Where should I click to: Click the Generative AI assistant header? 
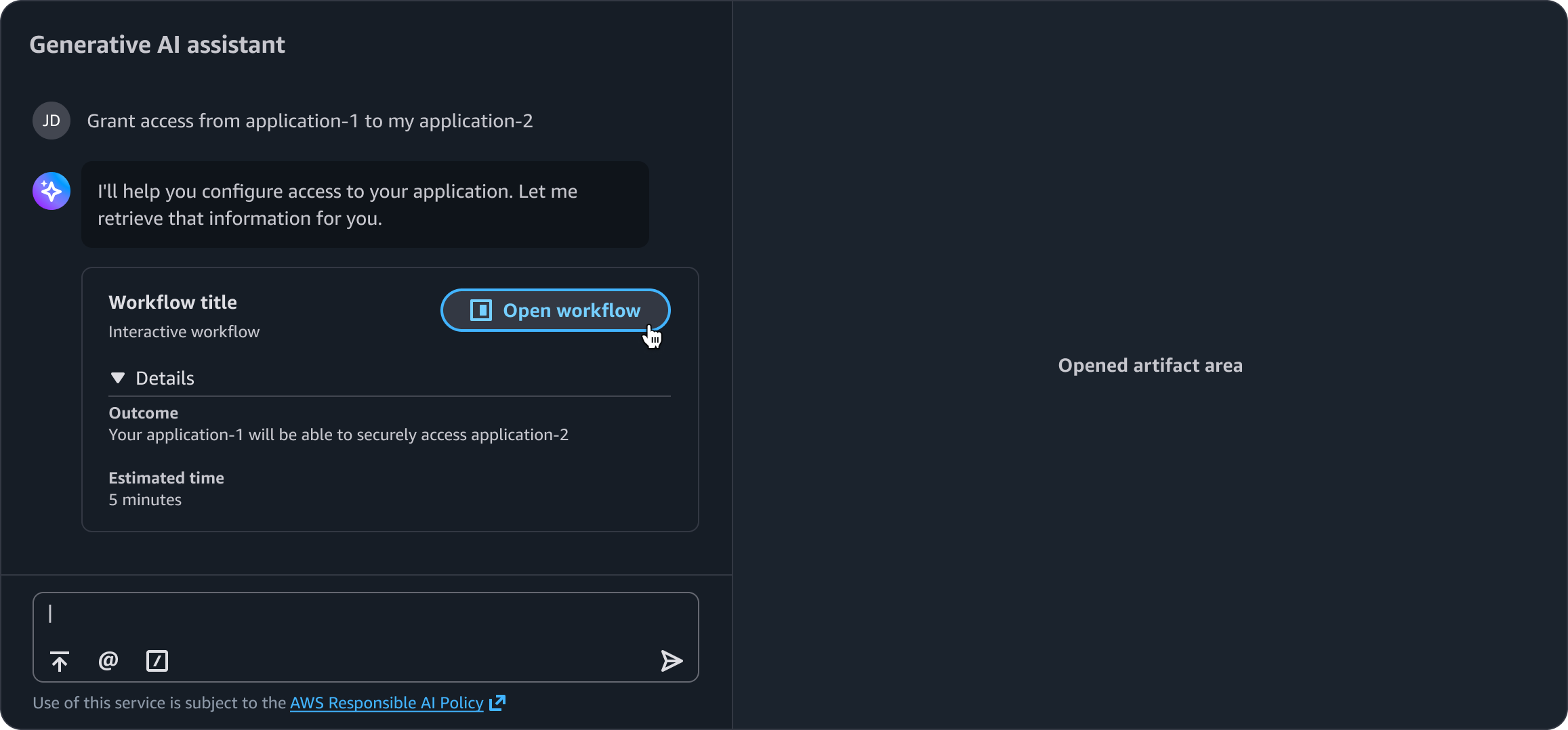[x=157, y=45]
